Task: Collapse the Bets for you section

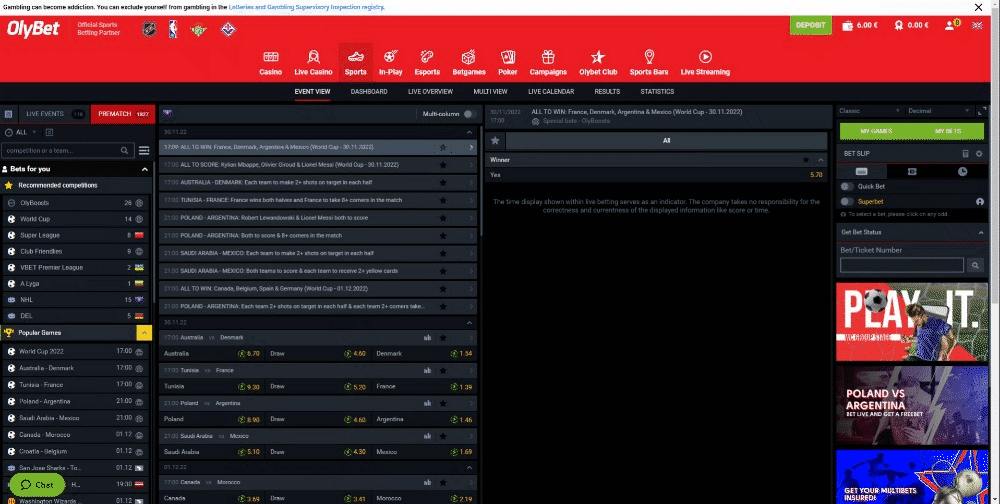Action: (145, 169)
